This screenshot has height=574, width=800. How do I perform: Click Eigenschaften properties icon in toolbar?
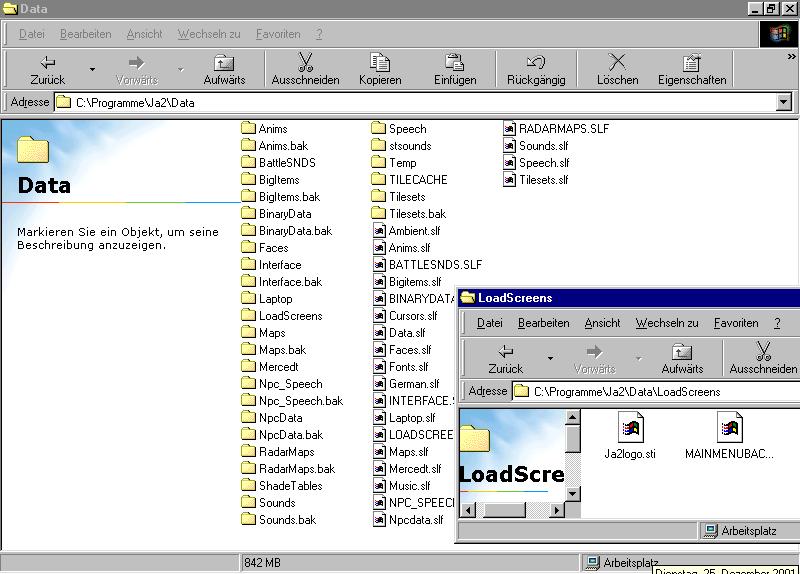coord(692,62)
